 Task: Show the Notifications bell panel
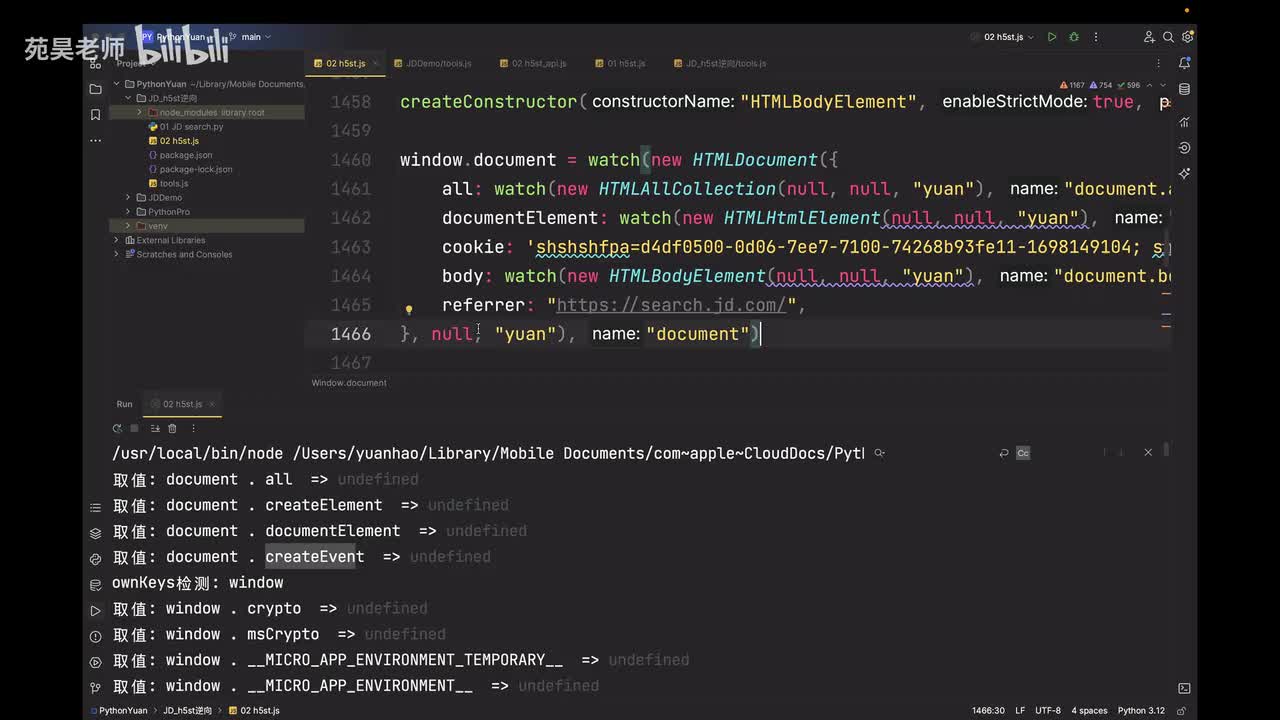pos(1185,62)
